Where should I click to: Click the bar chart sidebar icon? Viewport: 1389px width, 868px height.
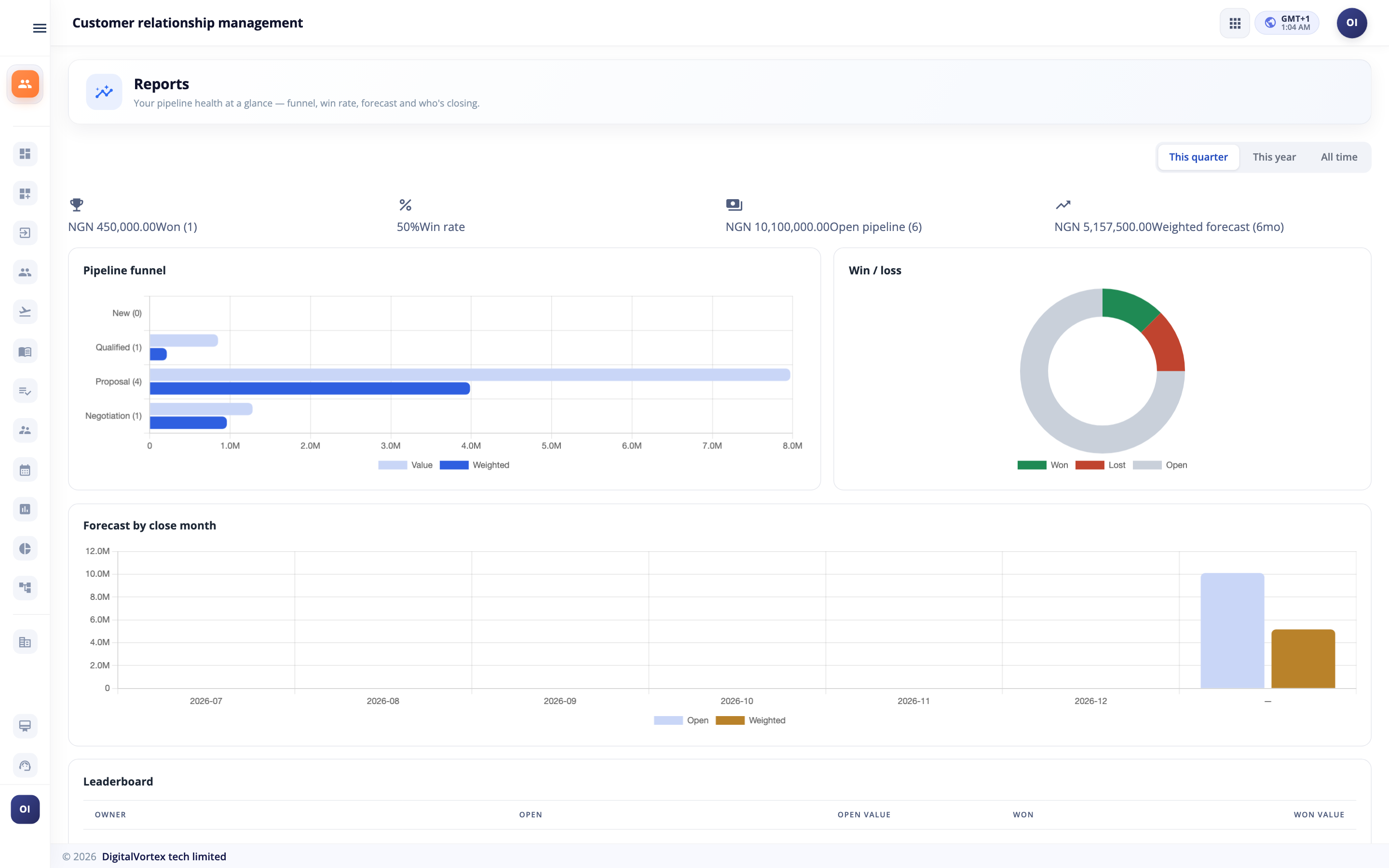coord(25,509)
